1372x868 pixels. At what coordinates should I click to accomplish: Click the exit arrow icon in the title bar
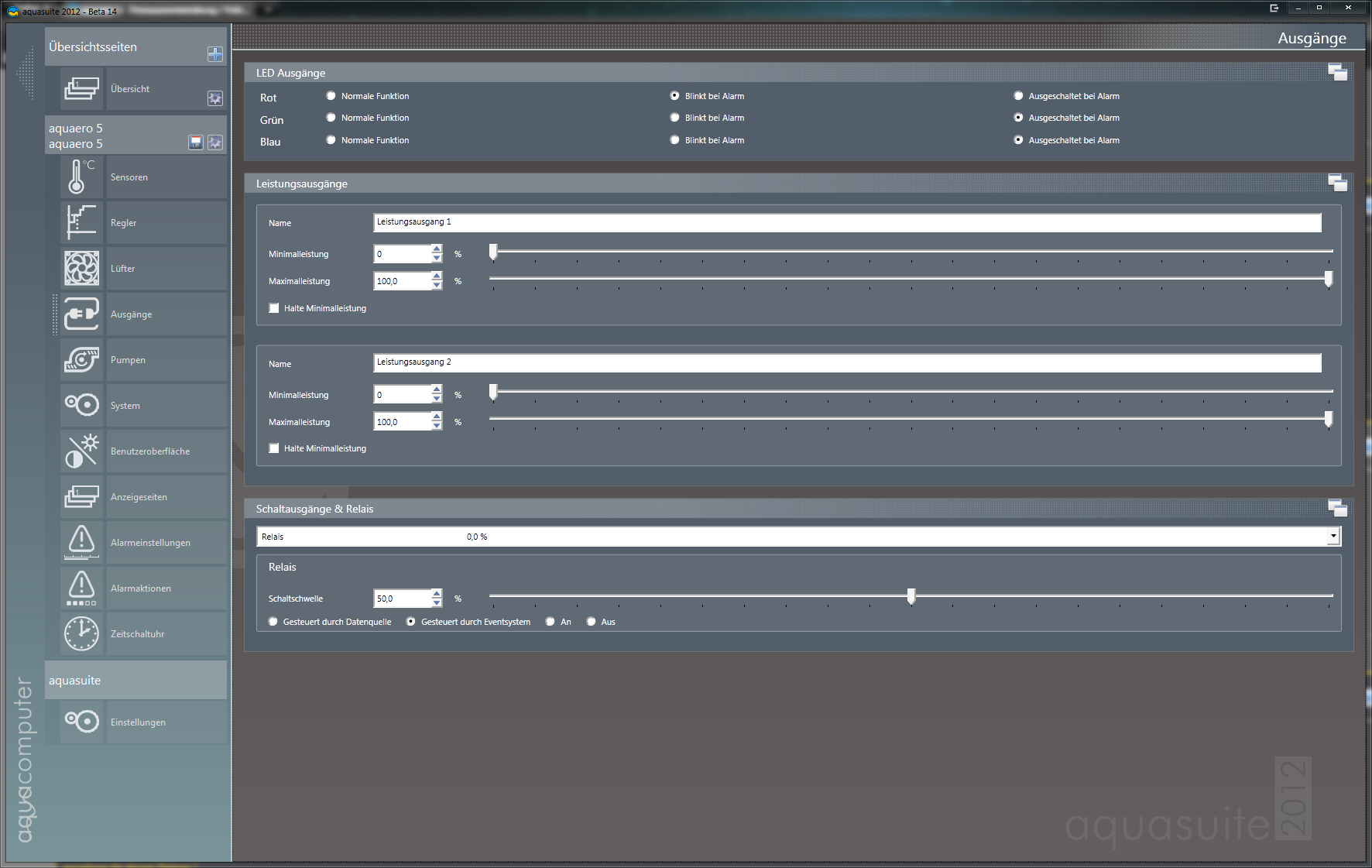[1274, 8]
